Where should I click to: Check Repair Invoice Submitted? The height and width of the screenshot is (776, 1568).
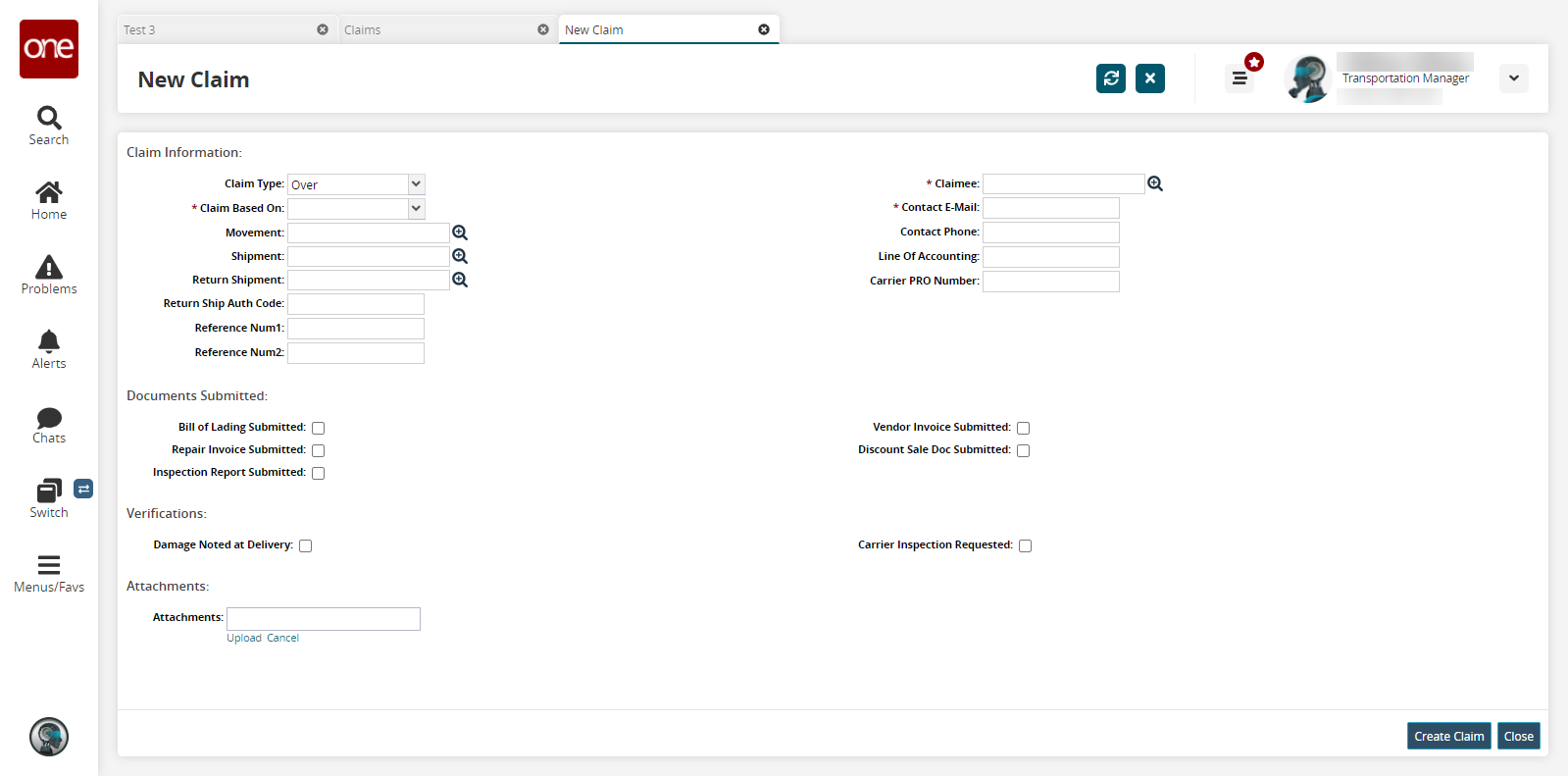(x=318, y=450)
